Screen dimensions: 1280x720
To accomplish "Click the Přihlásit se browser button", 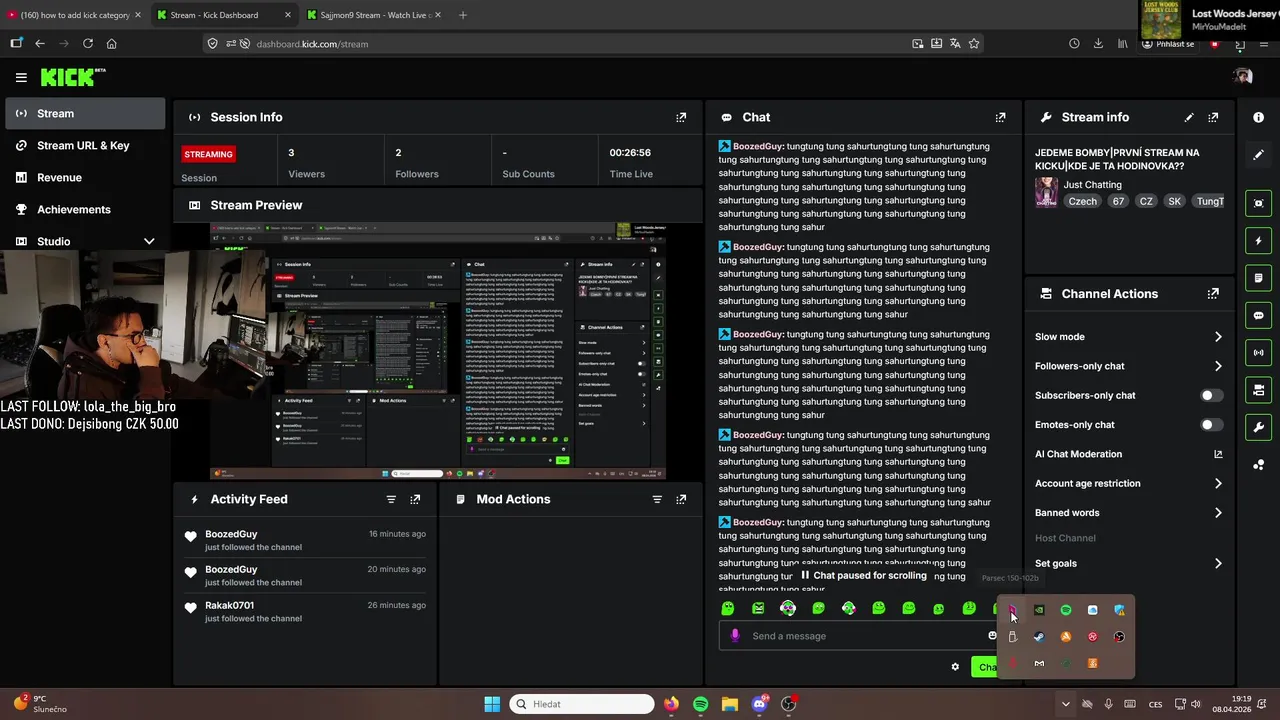I will (x=1167, y=44).
